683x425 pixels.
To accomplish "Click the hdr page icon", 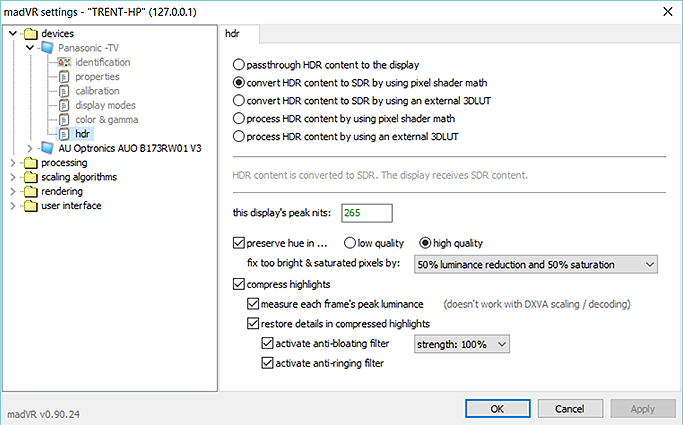I will click(x=64, y=134).
